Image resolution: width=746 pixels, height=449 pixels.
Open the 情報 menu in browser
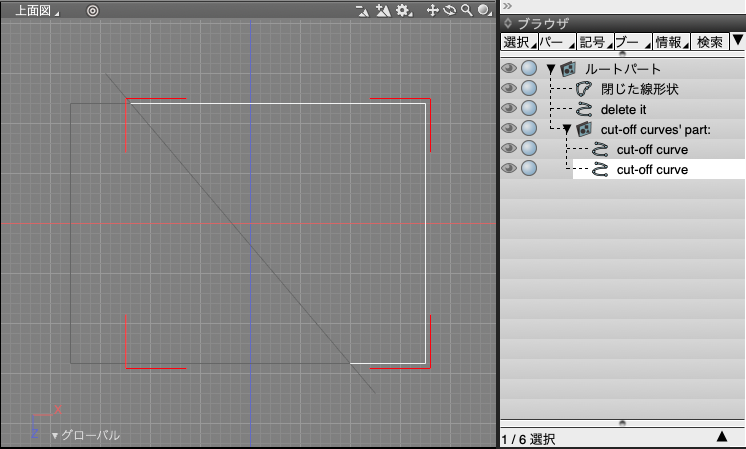(x=669, y=42)
